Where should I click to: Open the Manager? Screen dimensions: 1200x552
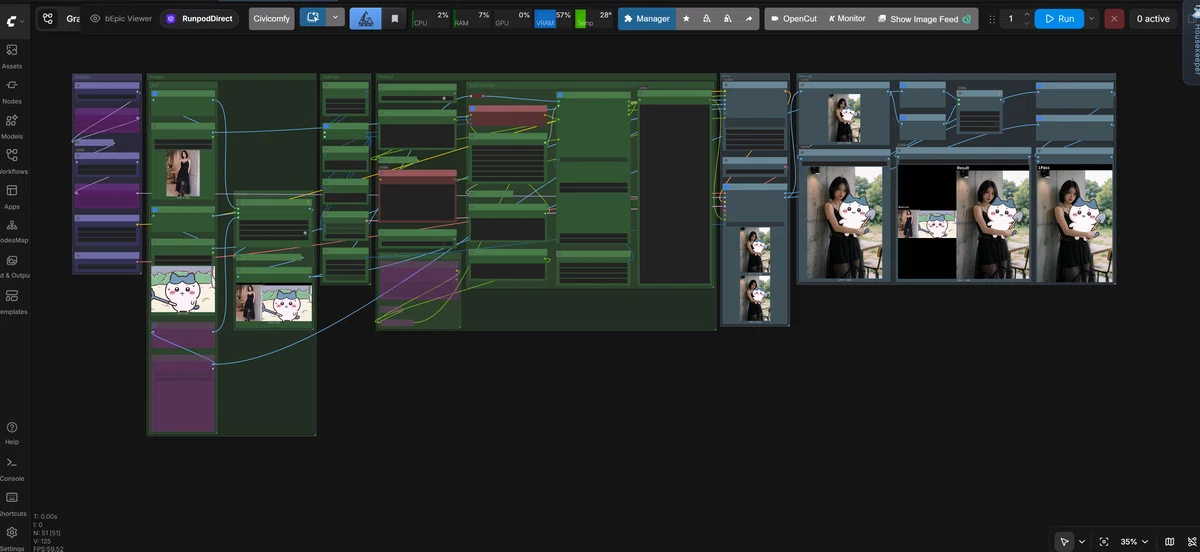point(646,19)
